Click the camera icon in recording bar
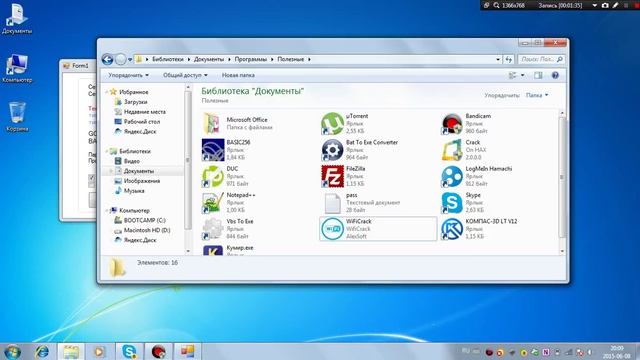Viewport: 640px width, 360px height. [605, 5]
